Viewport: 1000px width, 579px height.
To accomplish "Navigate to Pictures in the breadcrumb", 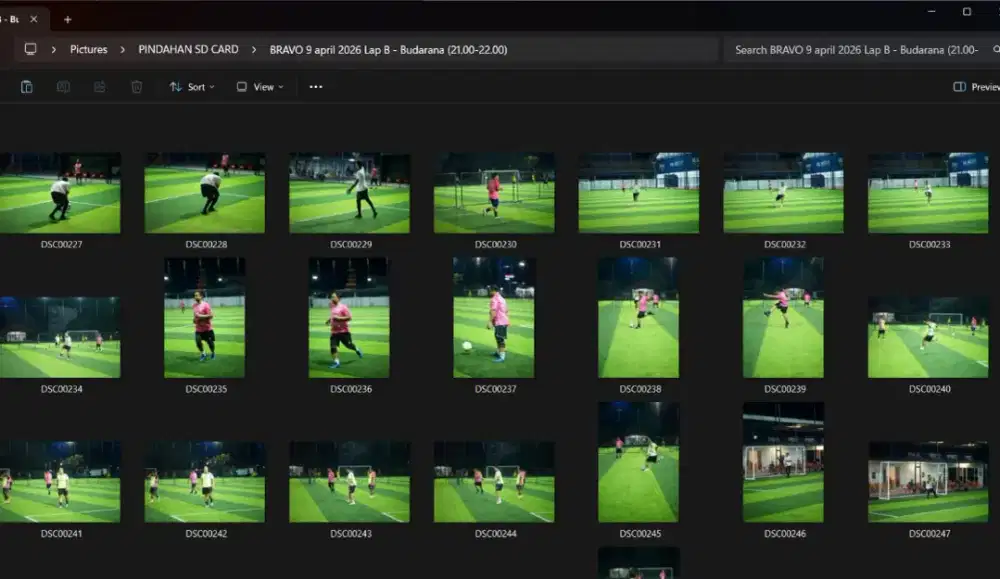I will pyautogui.click(x=88, y=49).
